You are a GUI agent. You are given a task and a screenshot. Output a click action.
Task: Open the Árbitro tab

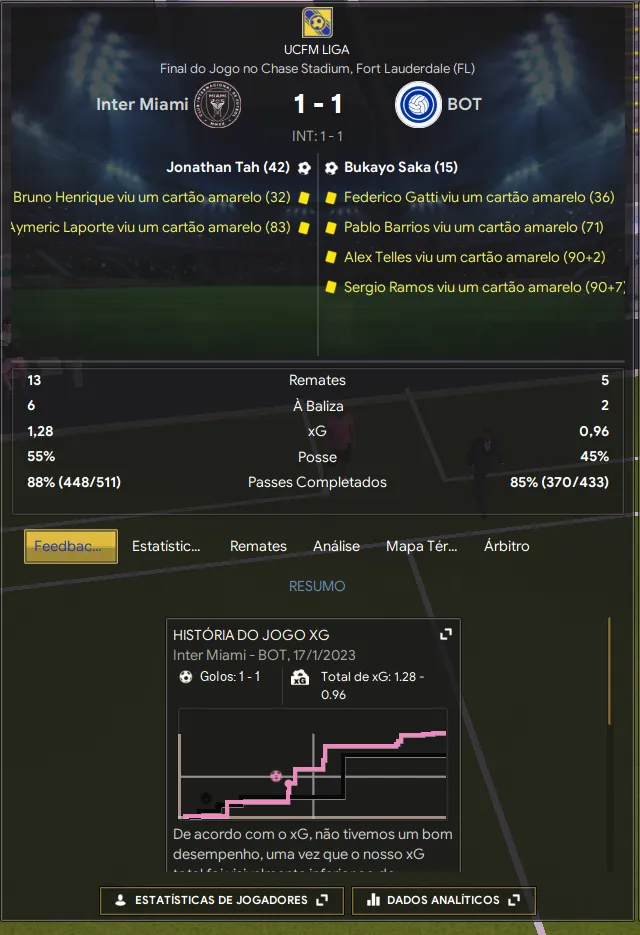[x=506, y=546]
